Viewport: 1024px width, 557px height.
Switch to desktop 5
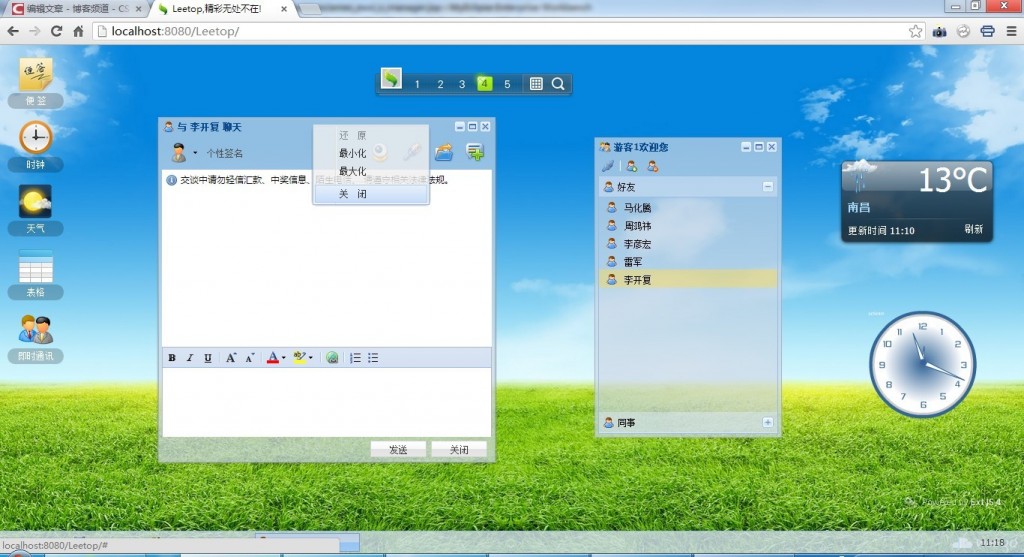pos(507,84)
